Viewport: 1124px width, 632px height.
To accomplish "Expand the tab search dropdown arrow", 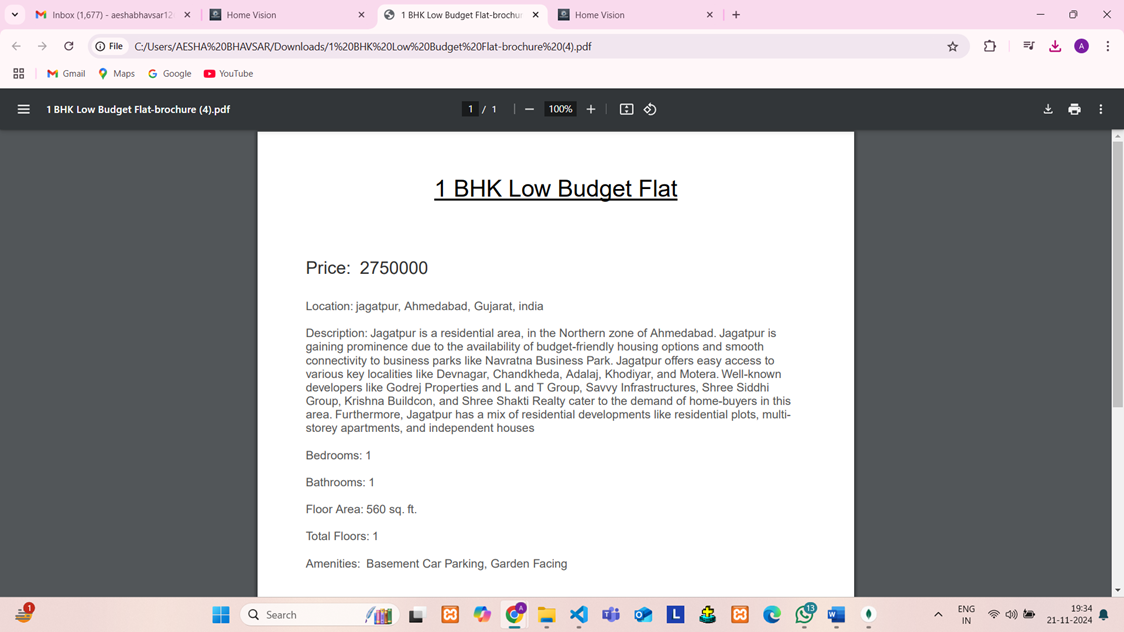I will pos(15,15).
